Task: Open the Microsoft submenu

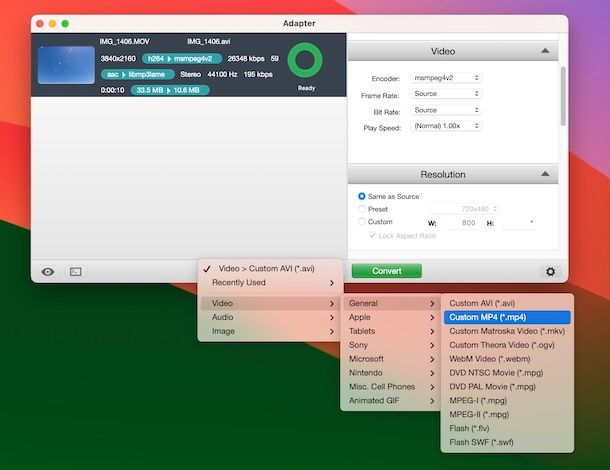Action: pos(391,359)
